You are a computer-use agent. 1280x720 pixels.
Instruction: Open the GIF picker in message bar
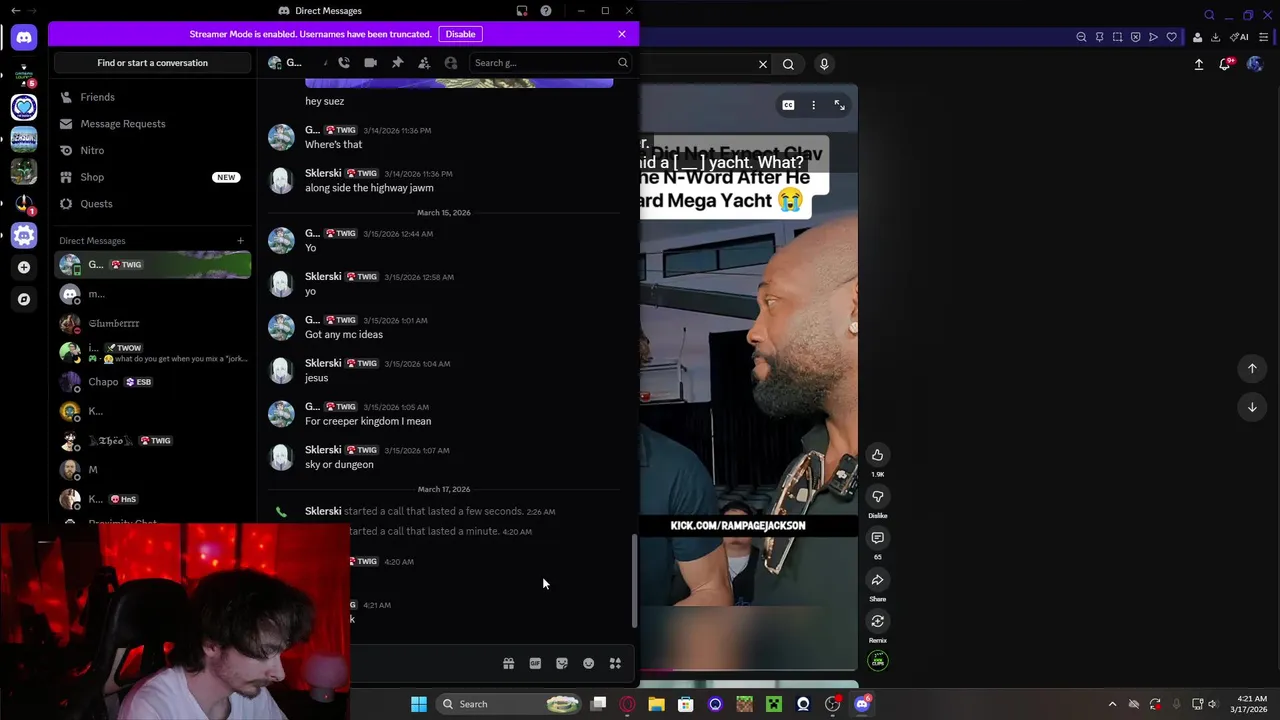(x=535, y=663)
